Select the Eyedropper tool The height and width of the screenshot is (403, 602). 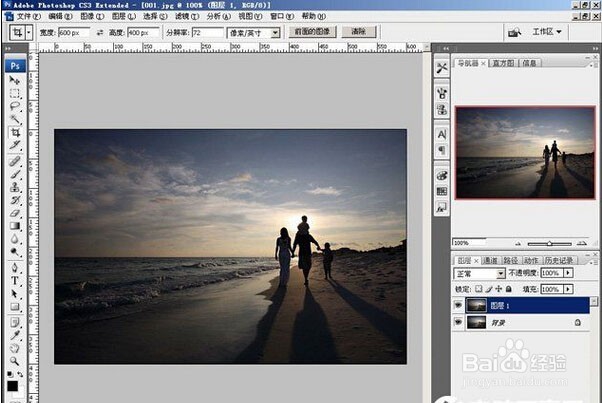pyautogui.click(x=15, y=335)
